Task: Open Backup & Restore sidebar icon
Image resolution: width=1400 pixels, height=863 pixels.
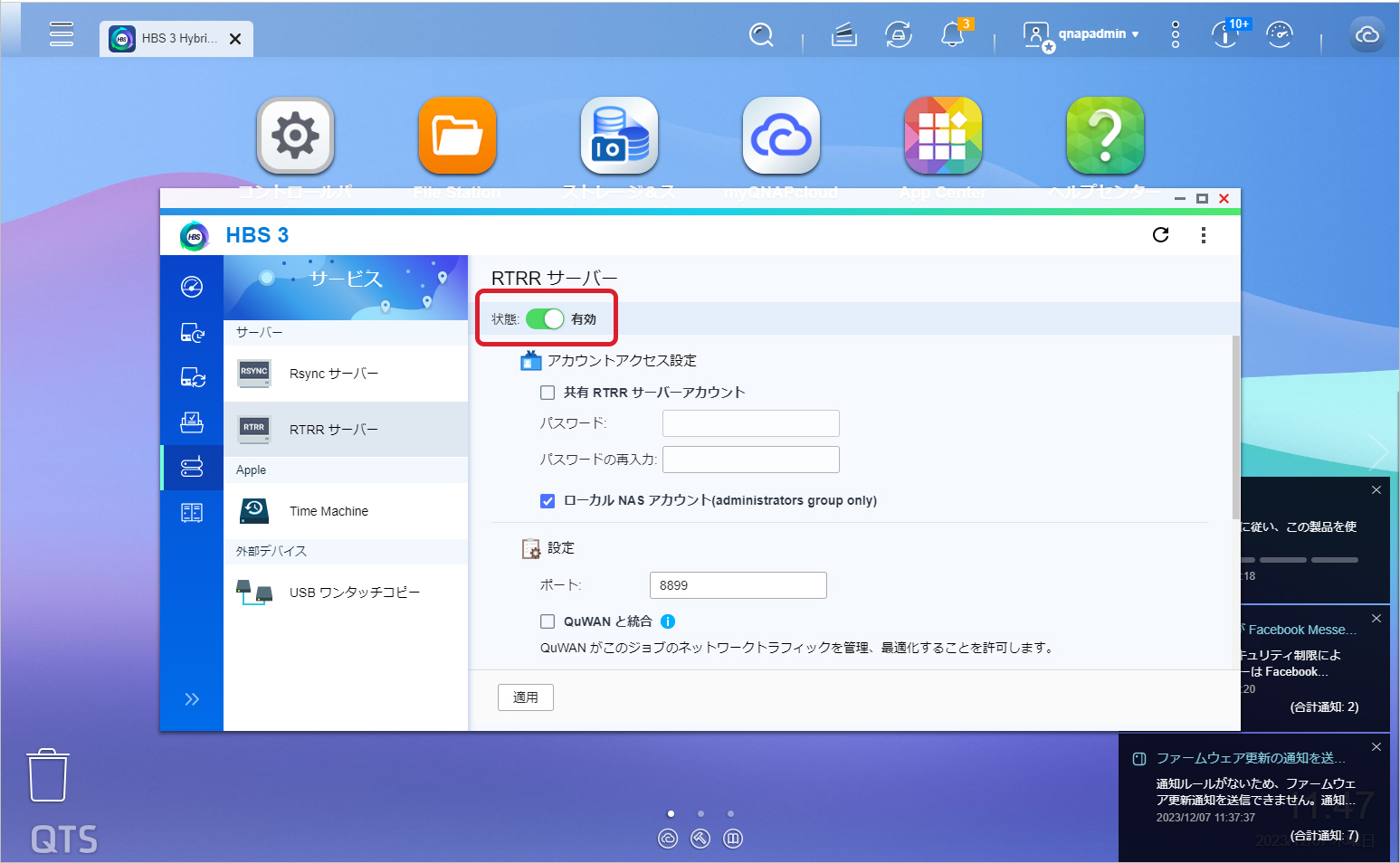Action: click(x=192, y=333)
